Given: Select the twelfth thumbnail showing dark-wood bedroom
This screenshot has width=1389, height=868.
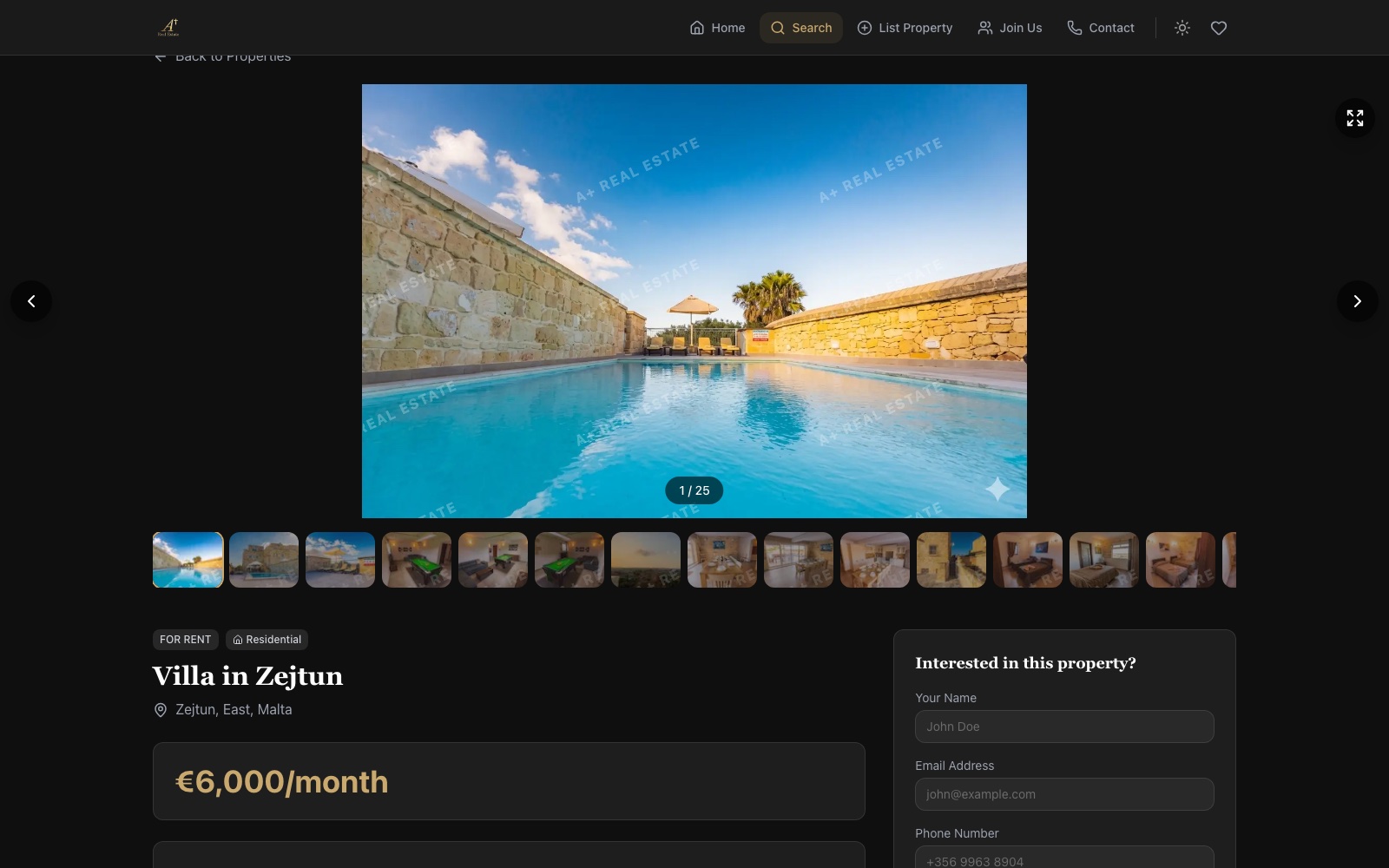Looking at the screenshot, I should pos(1028,560).
